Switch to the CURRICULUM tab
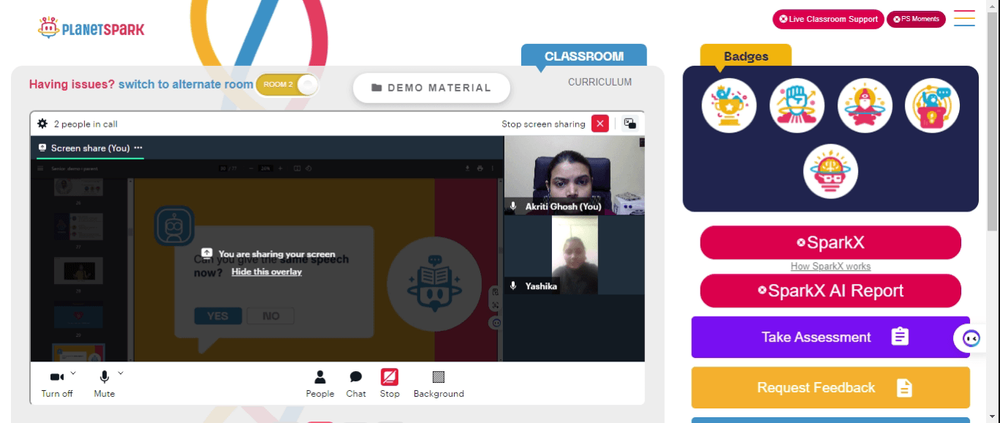The height and width of the screenshot is (423, 1000). click(x=600, y=82)
